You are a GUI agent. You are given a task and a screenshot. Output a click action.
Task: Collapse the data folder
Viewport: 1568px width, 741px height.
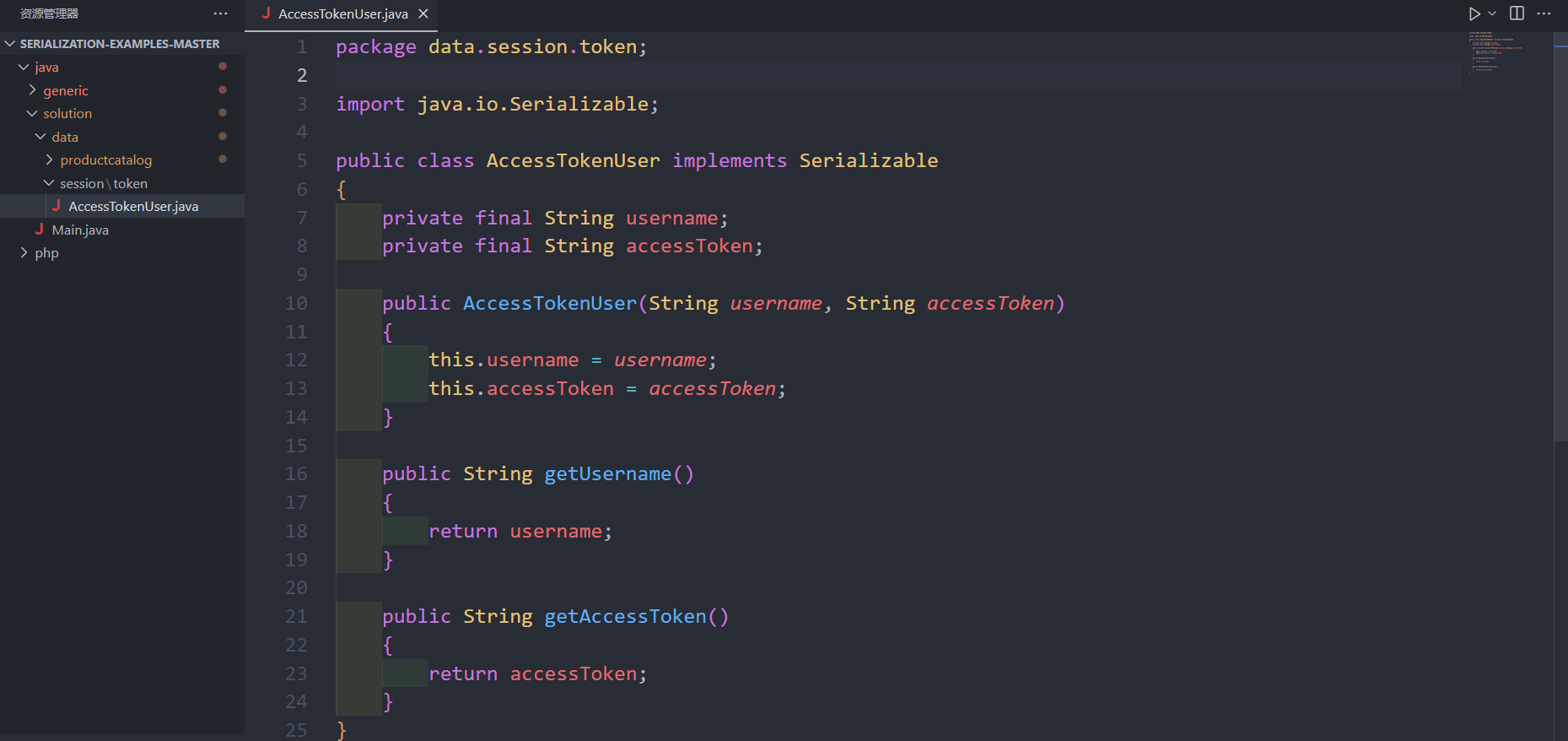[x=64, y=137]
